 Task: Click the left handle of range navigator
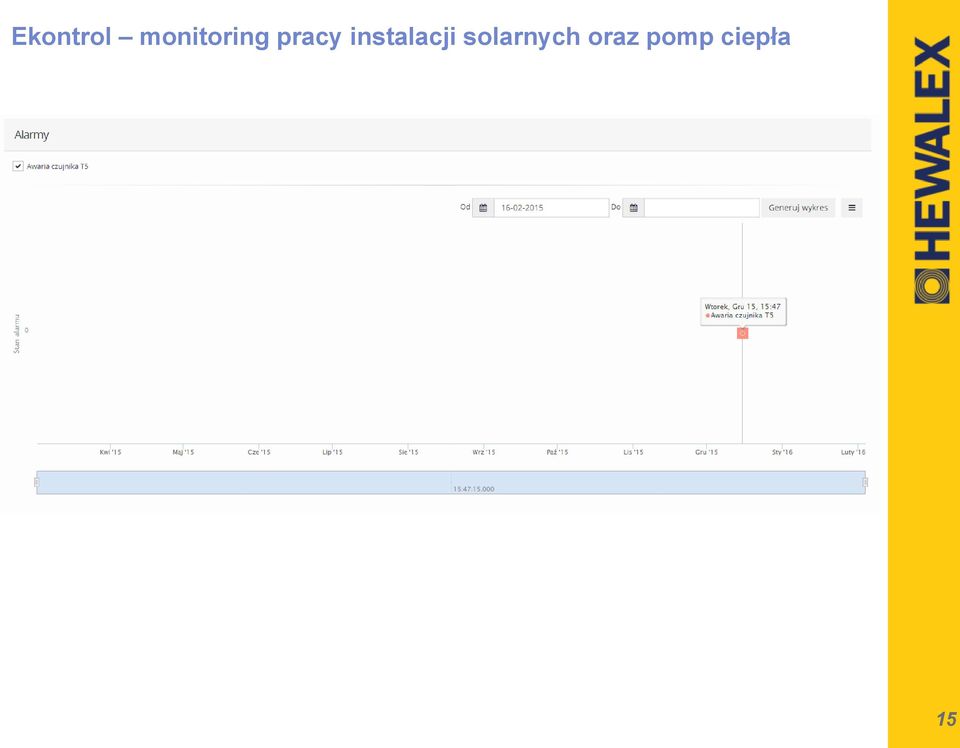[x=37, y=482]
